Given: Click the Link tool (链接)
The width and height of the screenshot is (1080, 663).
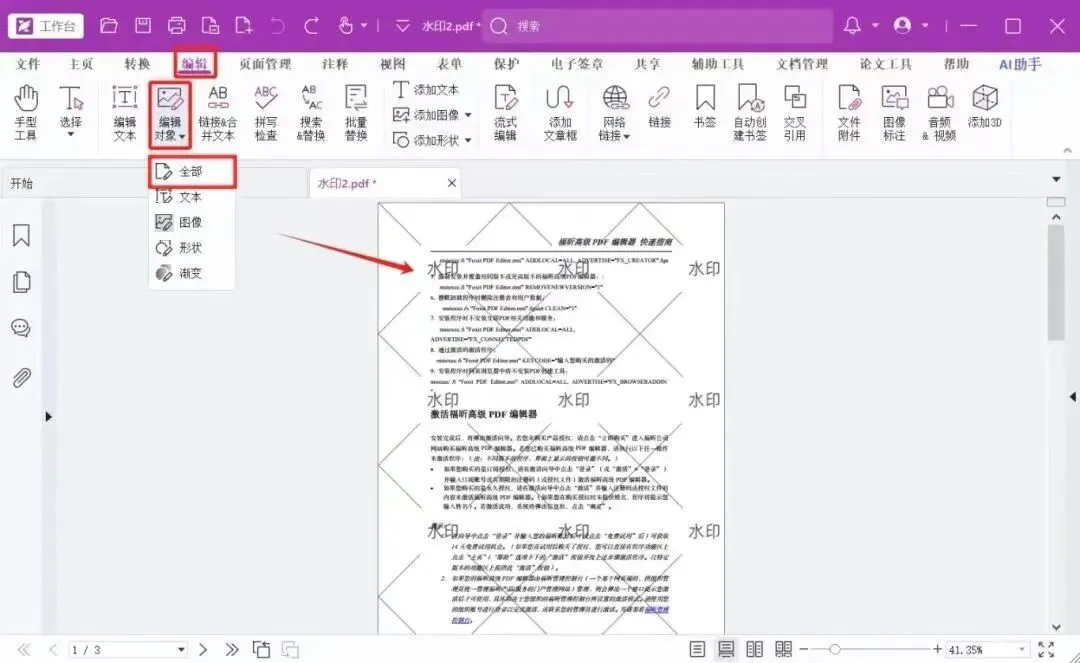Looking at the screenshot, I should [659, 107].
